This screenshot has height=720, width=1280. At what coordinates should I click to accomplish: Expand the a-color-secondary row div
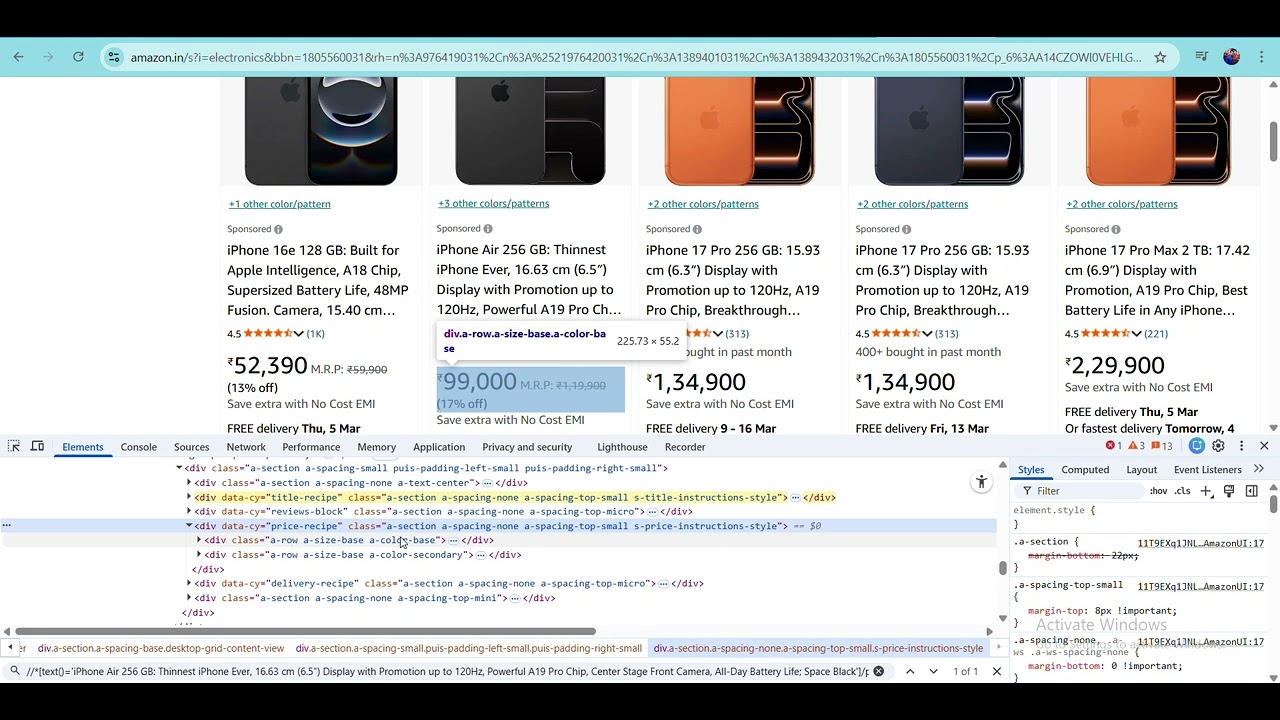[199, 555]
